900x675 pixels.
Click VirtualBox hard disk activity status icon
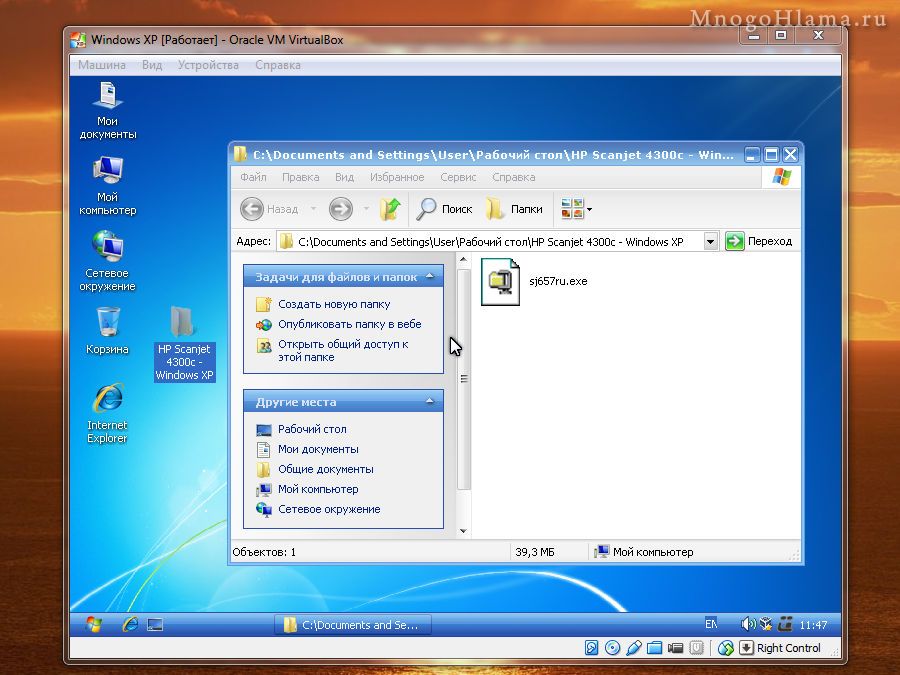pos(591,648)
